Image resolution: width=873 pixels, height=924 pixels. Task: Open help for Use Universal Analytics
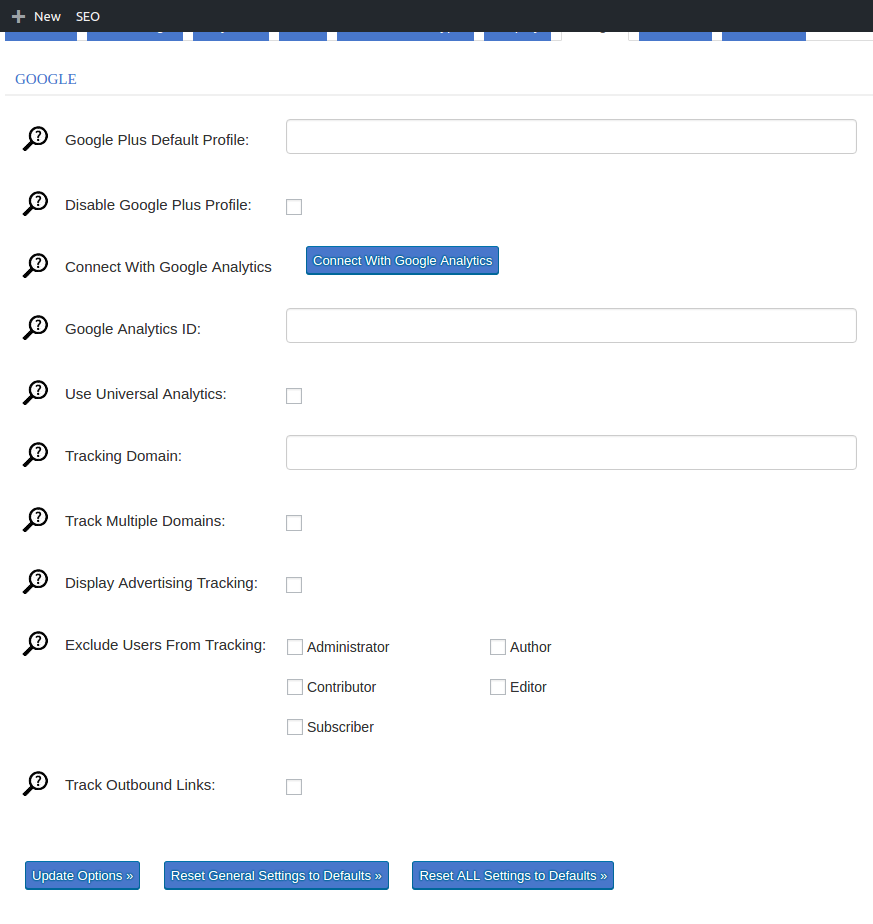(x=35, y=392)
